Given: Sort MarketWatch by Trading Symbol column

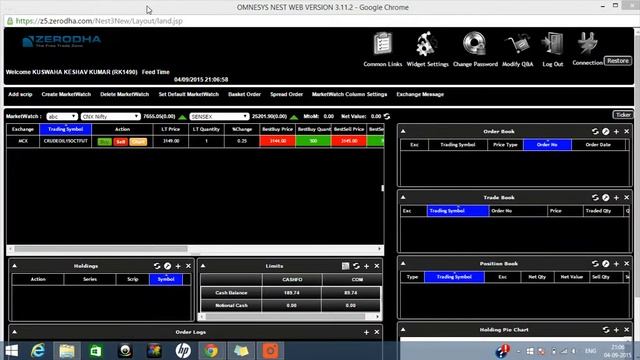Looking at the screenshot, I should (x=65, y=129).
